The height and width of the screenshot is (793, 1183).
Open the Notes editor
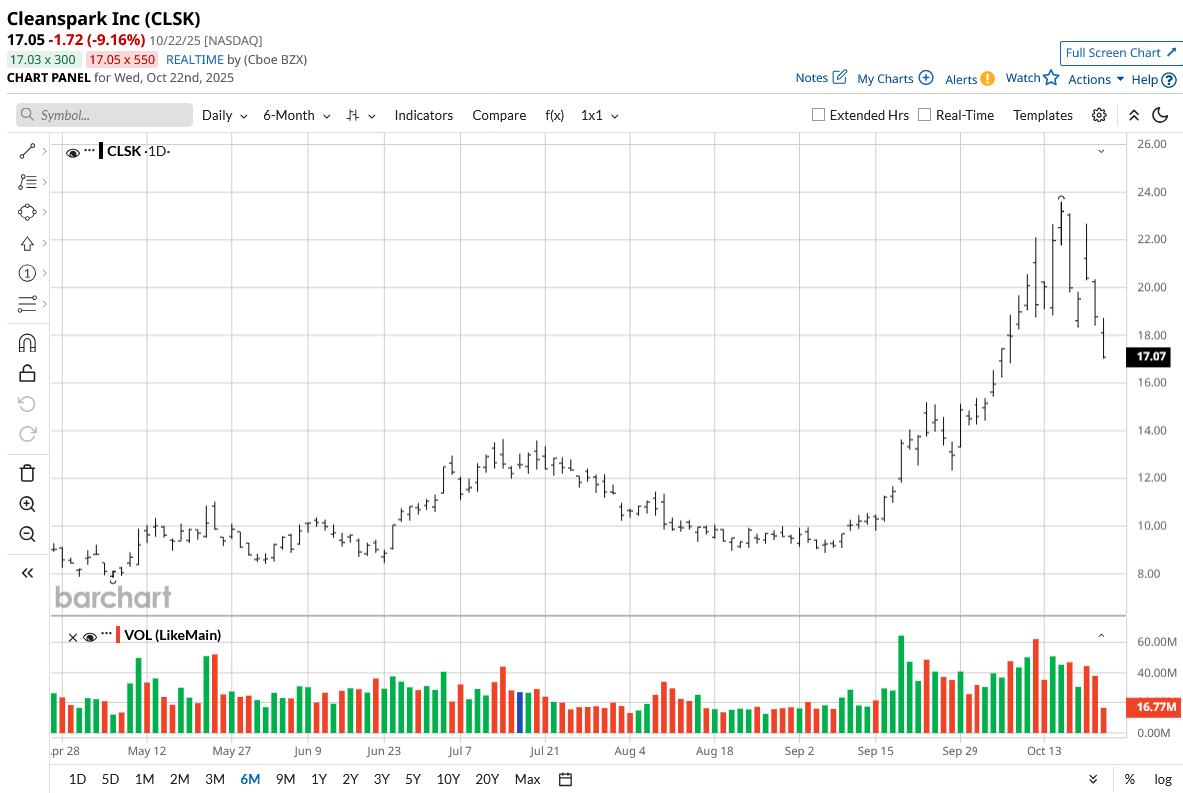click(x=821, y=78)
